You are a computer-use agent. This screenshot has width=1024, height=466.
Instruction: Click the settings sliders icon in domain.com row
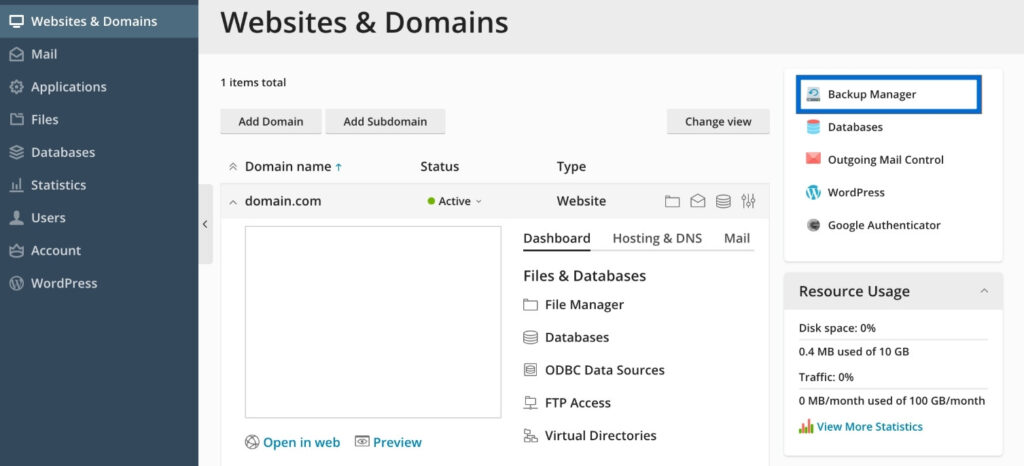748,202
